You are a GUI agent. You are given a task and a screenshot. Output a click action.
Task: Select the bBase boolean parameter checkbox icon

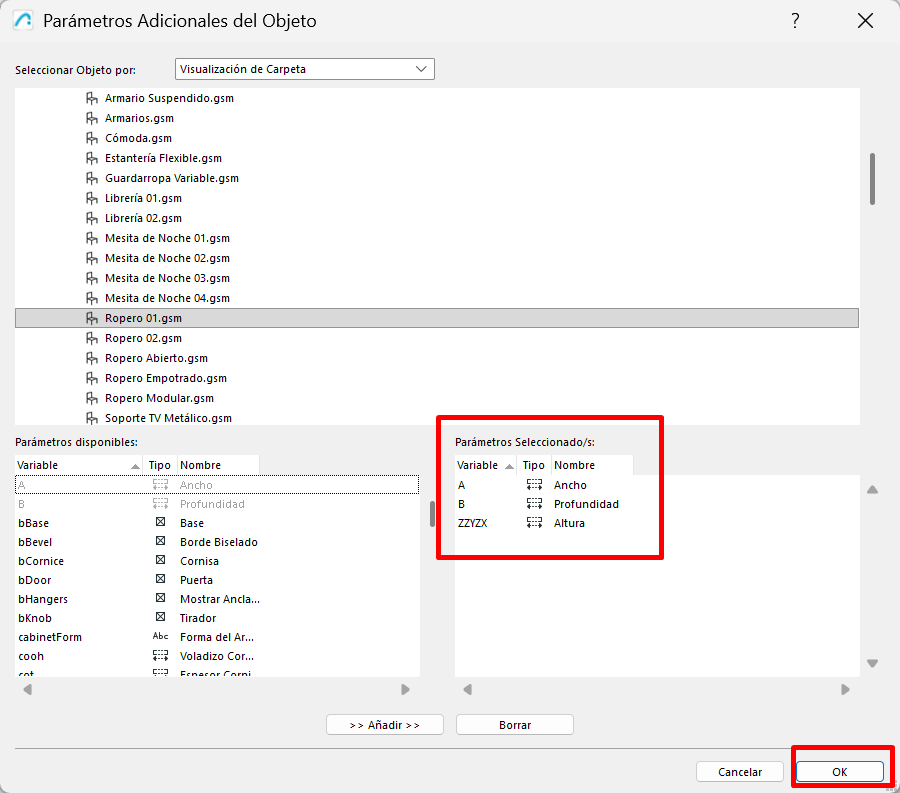click(160, 523)
